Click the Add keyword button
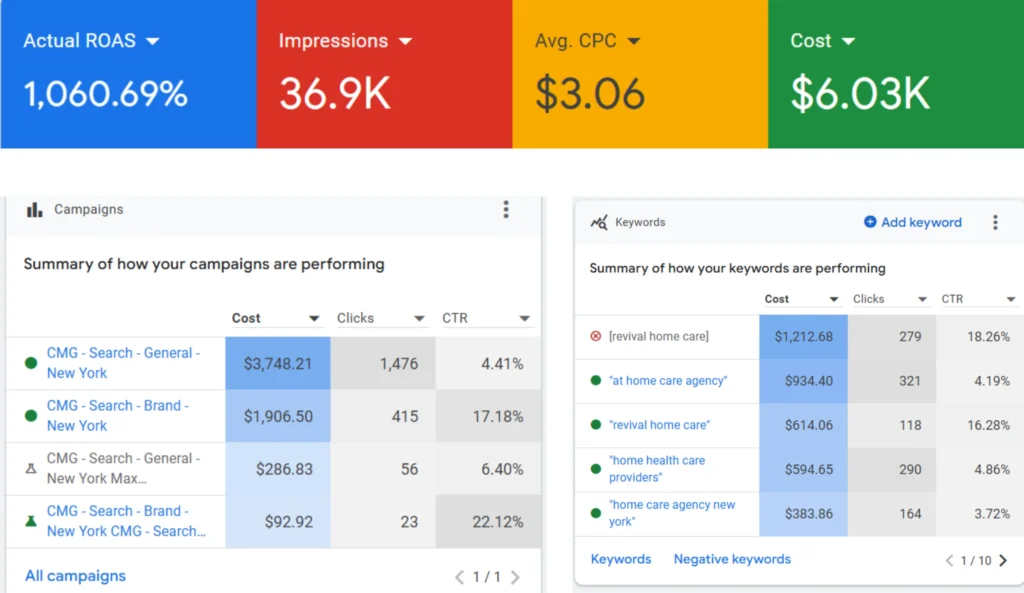This screenshot has width=1024, height=593. (x=912, y=222)
